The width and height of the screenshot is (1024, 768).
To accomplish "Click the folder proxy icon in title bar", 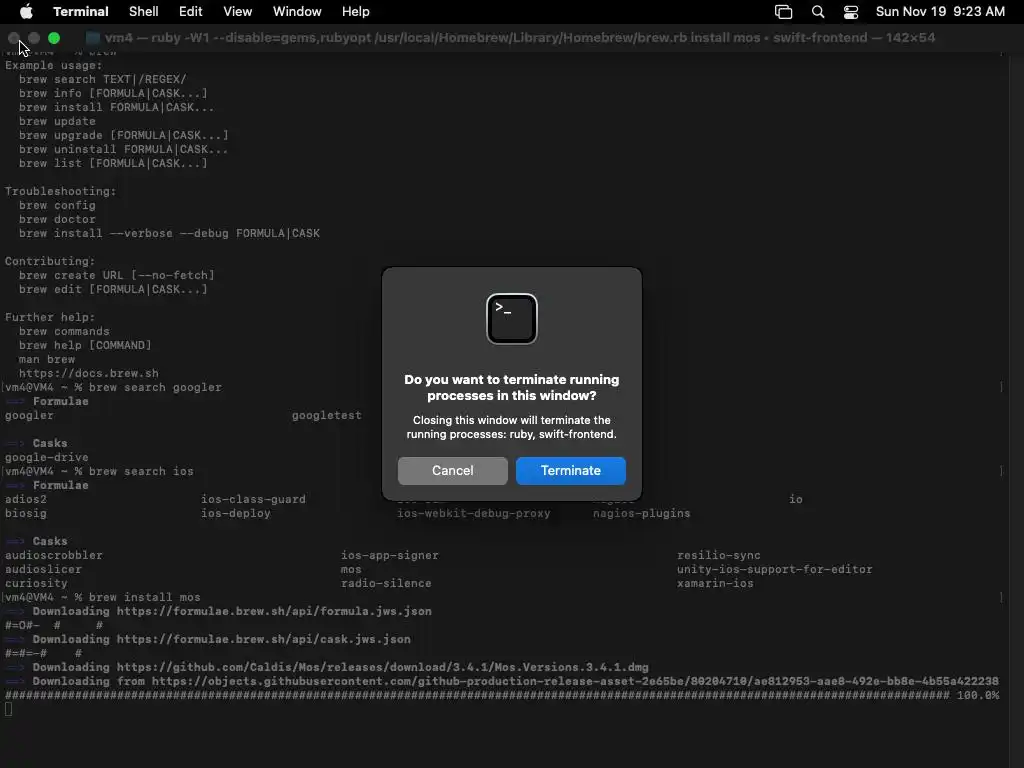I will coord(93,38).
